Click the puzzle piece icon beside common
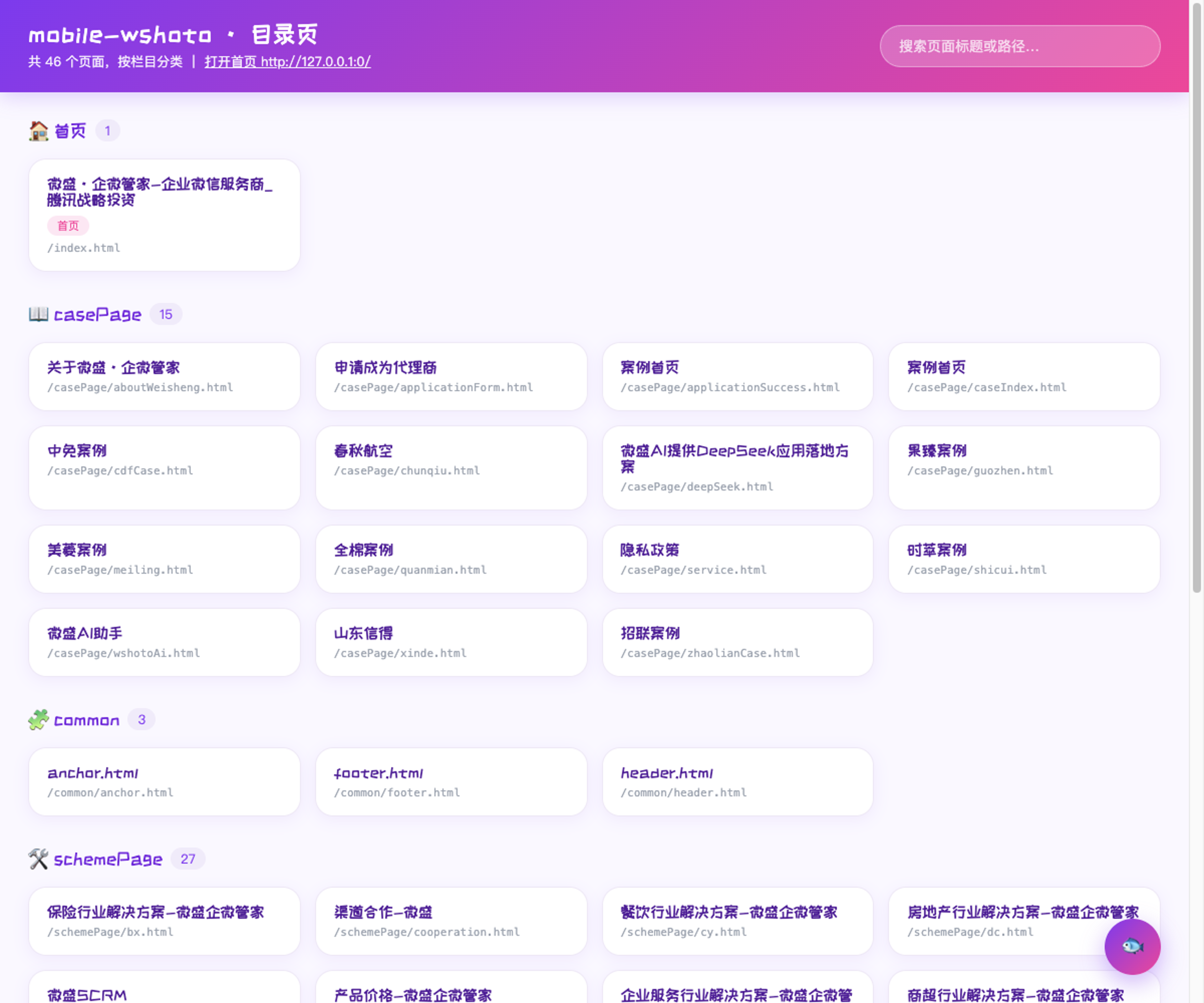This screenshot has width=1204, height=1003. tap(39, 720)
